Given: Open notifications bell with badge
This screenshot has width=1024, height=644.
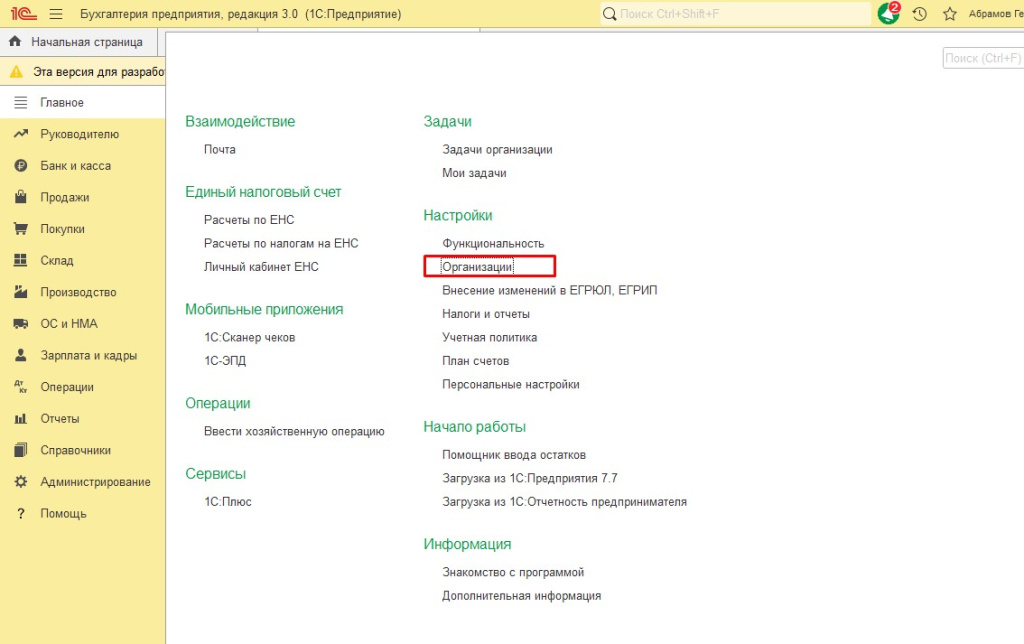Looking at the screenshot, I should (x=888, y=13).
